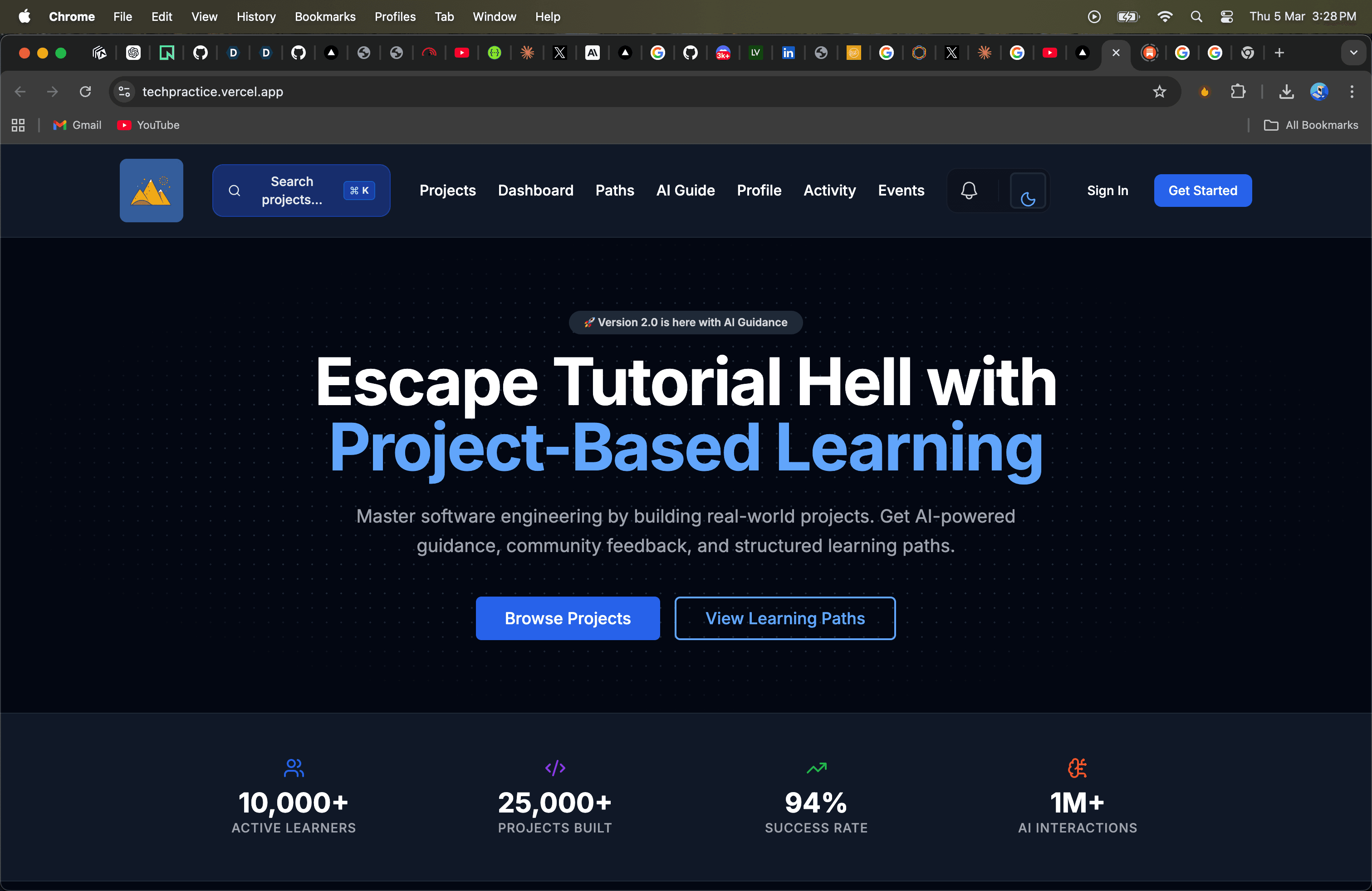Click the search magnifier in the projects search bar
Screen dimensions: 1372x891
tap(234, 190)
